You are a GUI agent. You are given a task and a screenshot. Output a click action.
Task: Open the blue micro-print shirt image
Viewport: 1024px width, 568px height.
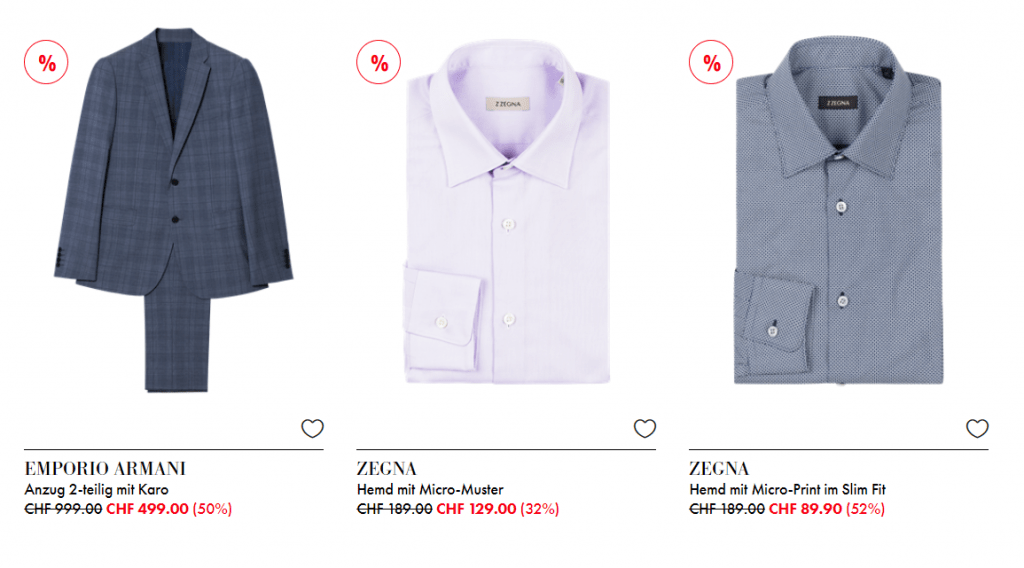tap(839, 210)
